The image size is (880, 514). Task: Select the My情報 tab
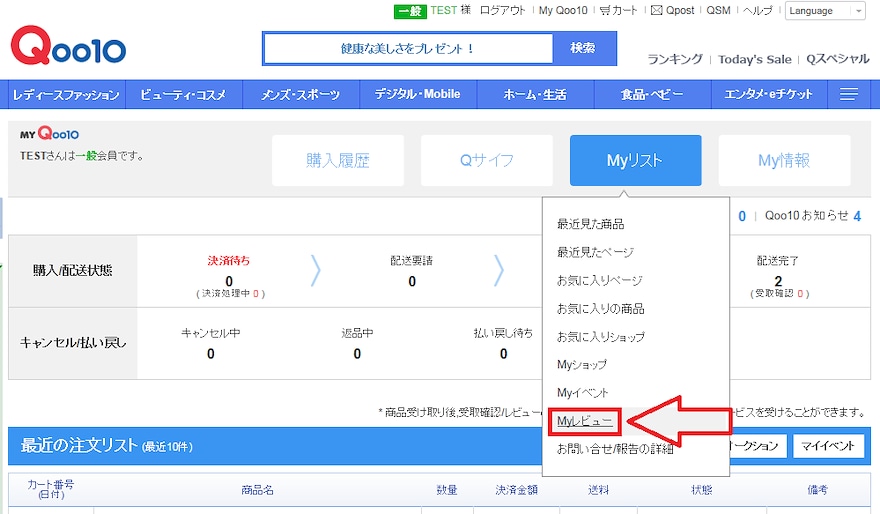tap(784, 160)
